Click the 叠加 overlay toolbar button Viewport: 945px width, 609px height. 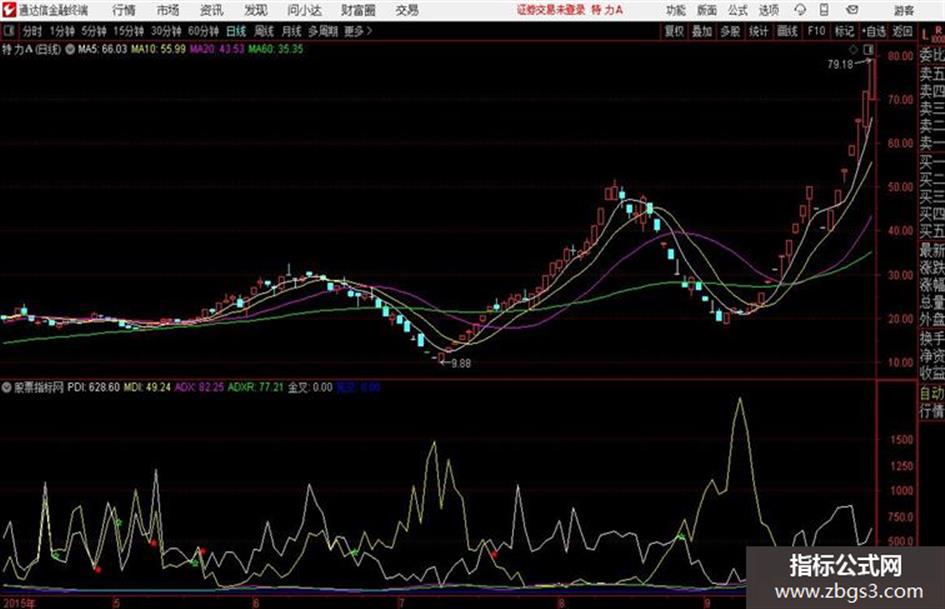pos(702,31)
